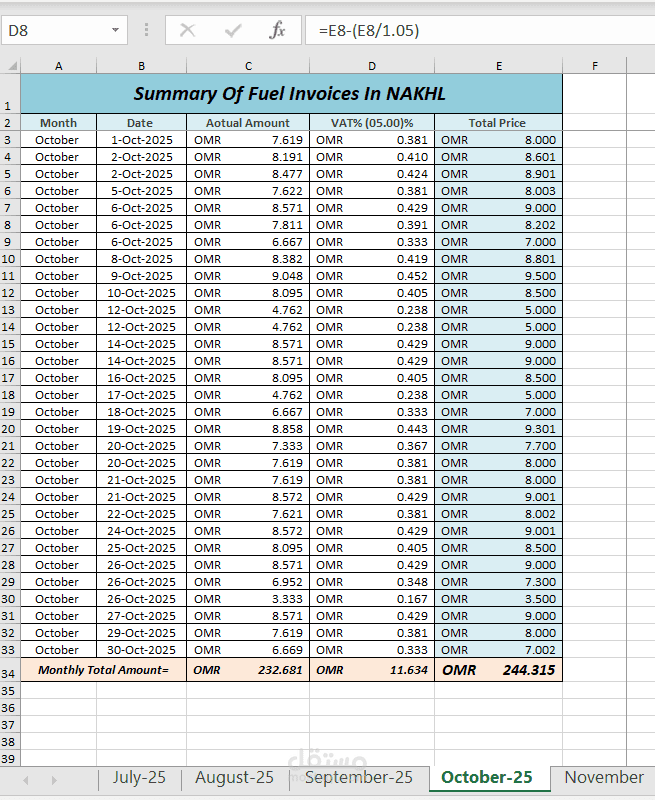655x800 pixels.
Task: Select the 30-Oct-2025 date cell
Action: pyautogui.click(x=141, y=650)
